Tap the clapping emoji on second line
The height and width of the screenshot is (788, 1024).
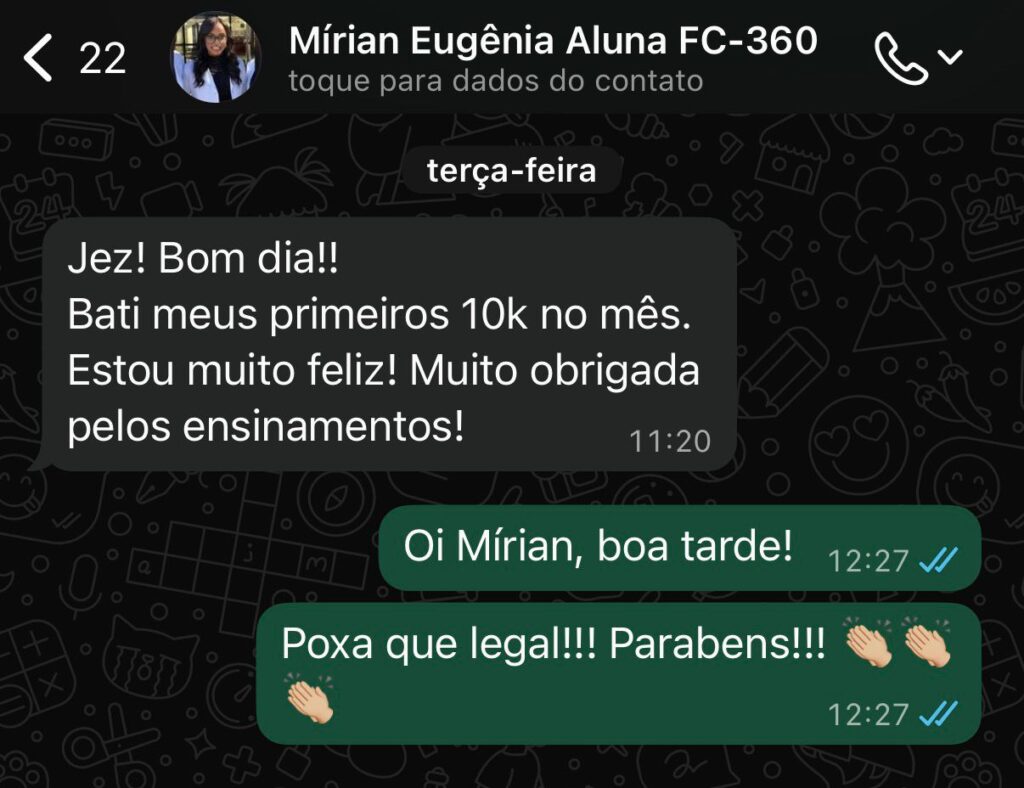coord(310,699)
